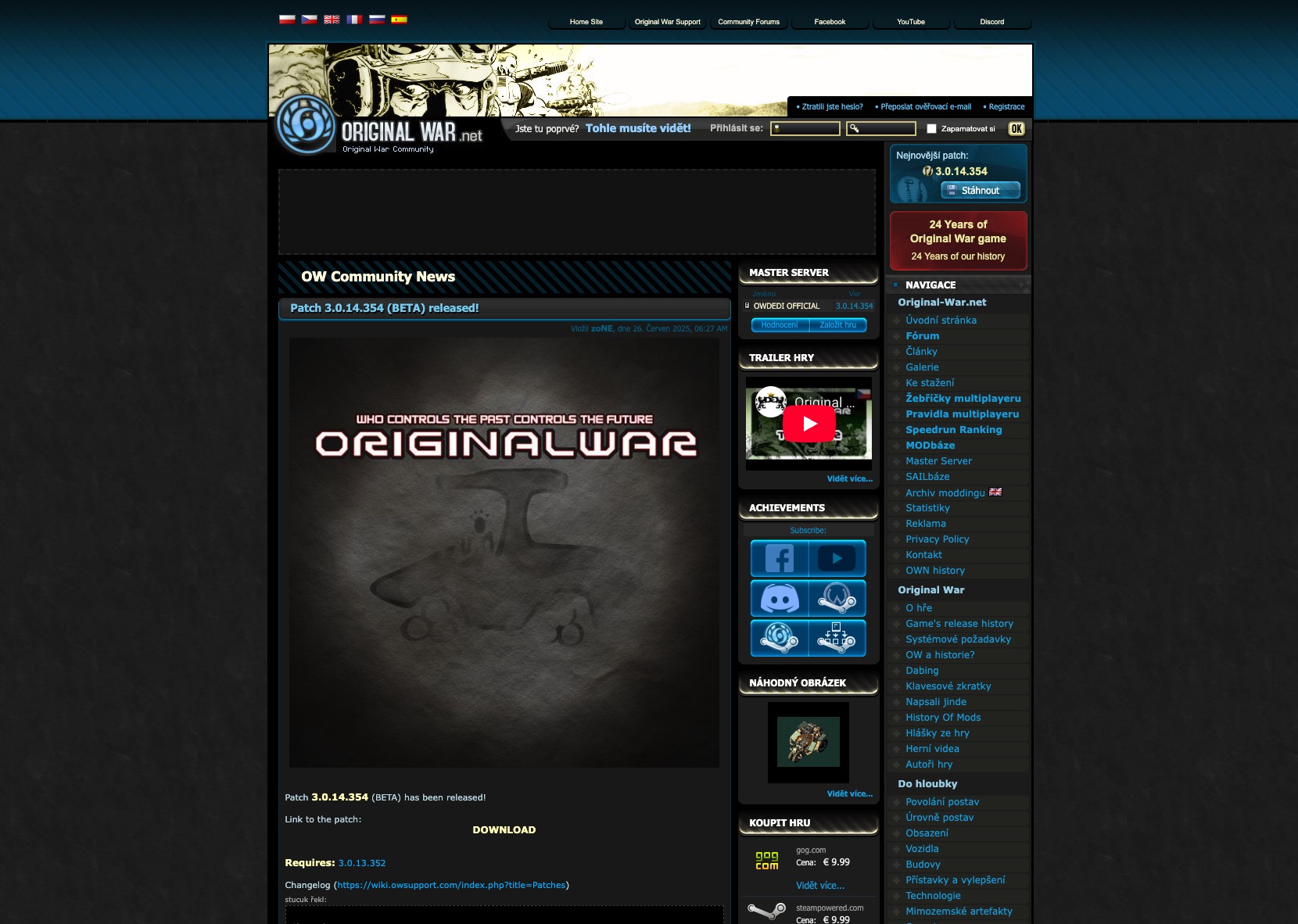Click the Original War circular site logo
Screen dimensions: 1298x924
[x=307, y=125]
